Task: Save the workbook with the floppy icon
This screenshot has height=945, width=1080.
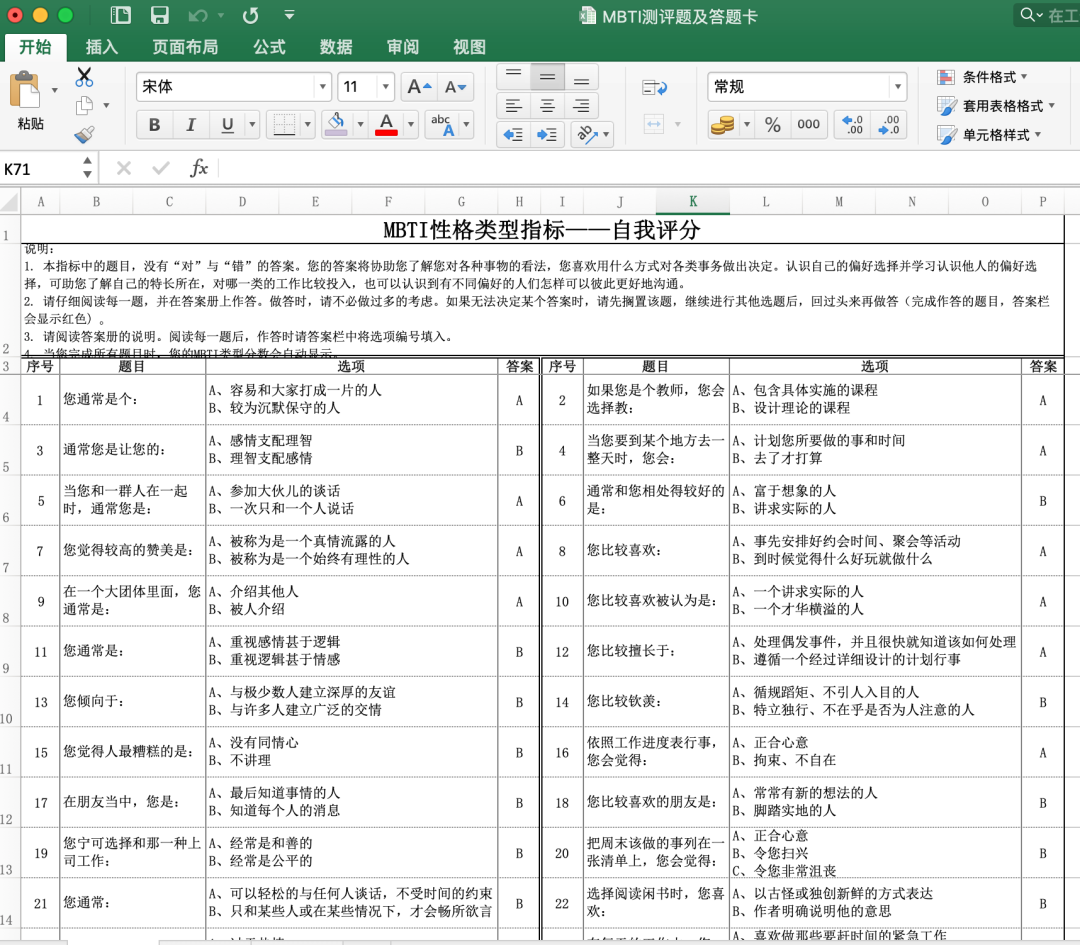Action: (160, 15)
